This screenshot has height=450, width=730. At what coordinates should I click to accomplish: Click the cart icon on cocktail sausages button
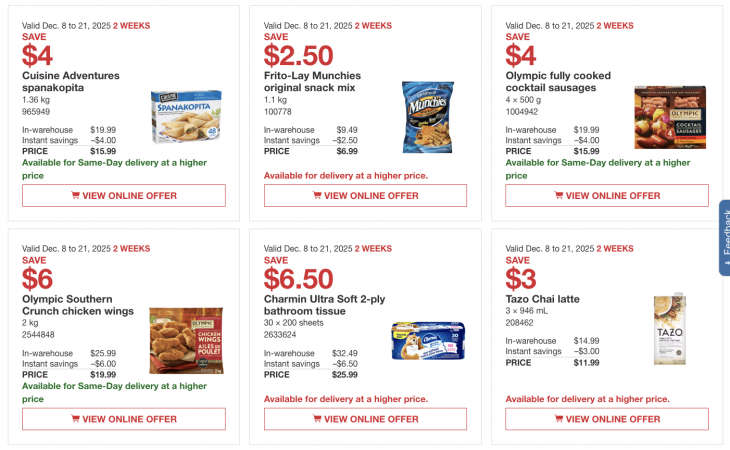[560, 196]
